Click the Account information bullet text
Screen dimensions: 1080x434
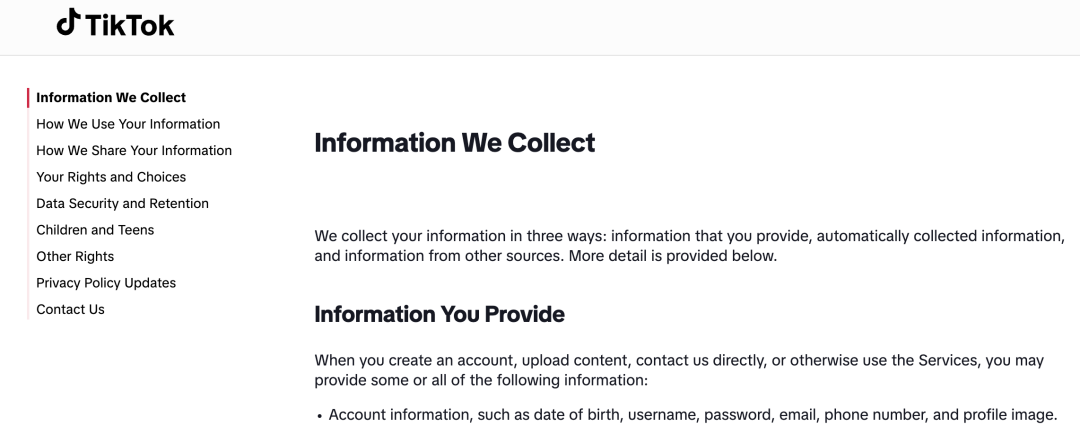(692, 415)
